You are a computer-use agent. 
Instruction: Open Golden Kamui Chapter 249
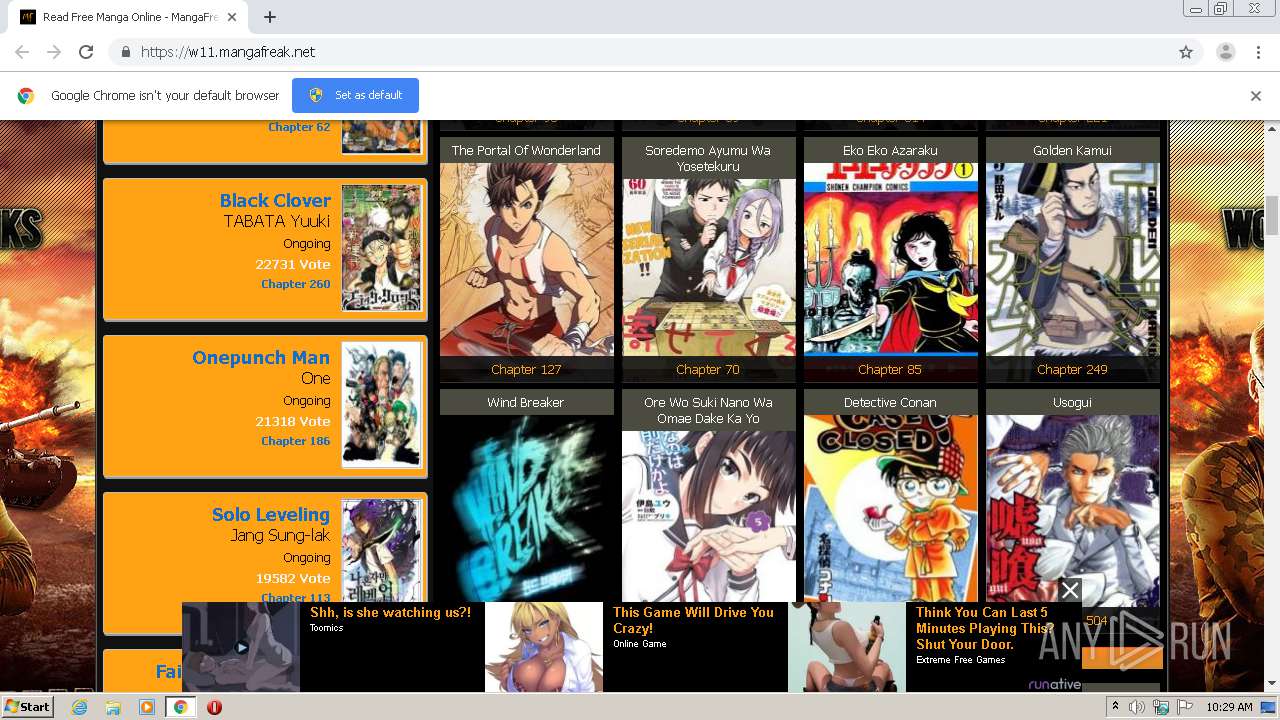[1072, 369]
